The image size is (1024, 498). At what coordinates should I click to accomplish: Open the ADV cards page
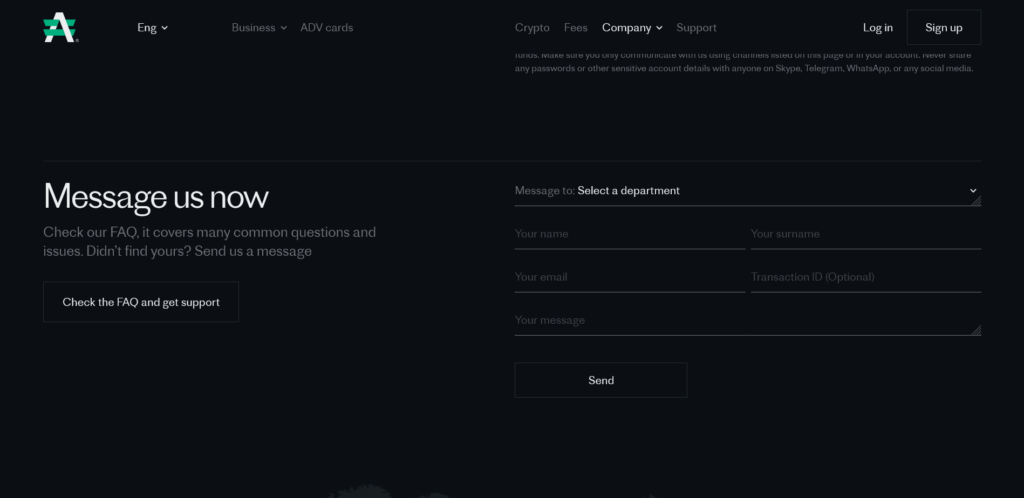coord(327,27)
